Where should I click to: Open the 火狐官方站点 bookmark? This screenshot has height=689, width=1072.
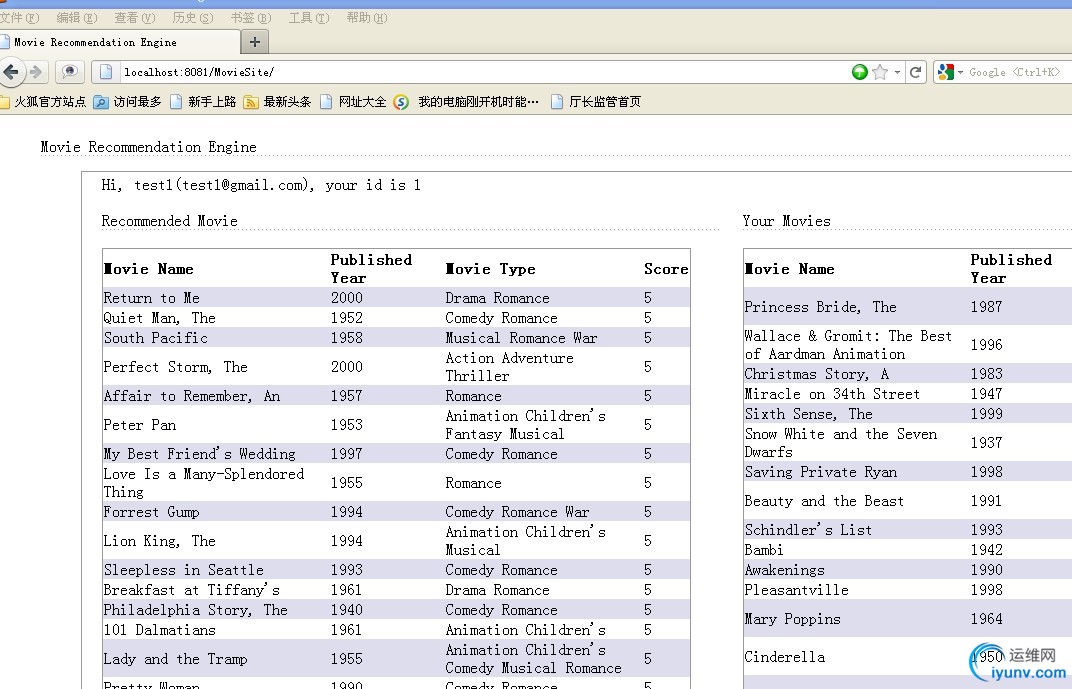pos(43,102)
